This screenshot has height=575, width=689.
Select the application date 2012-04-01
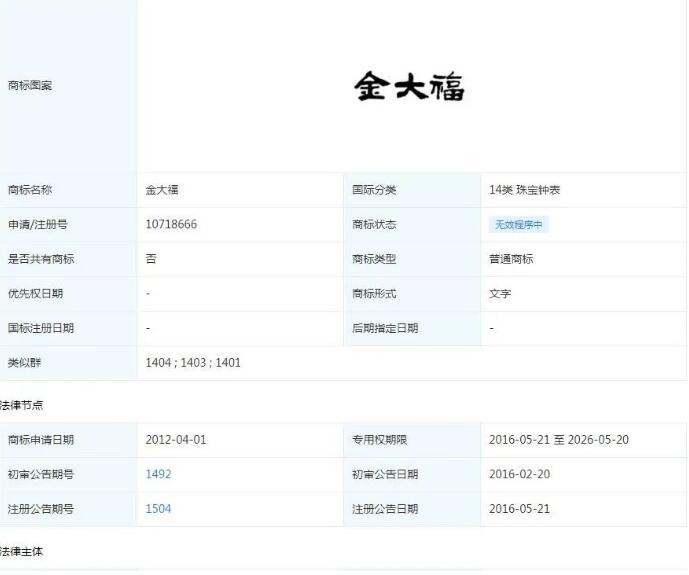(176, 440)
